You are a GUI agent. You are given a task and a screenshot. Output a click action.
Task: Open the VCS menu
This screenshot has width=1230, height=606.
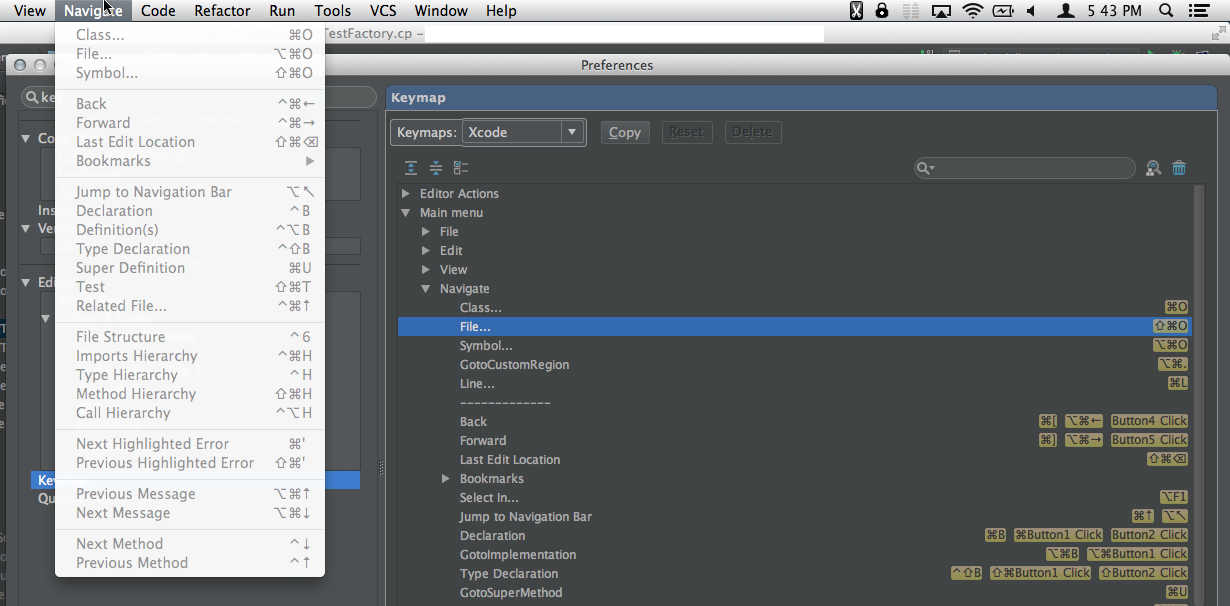click(x=383, y=11)
